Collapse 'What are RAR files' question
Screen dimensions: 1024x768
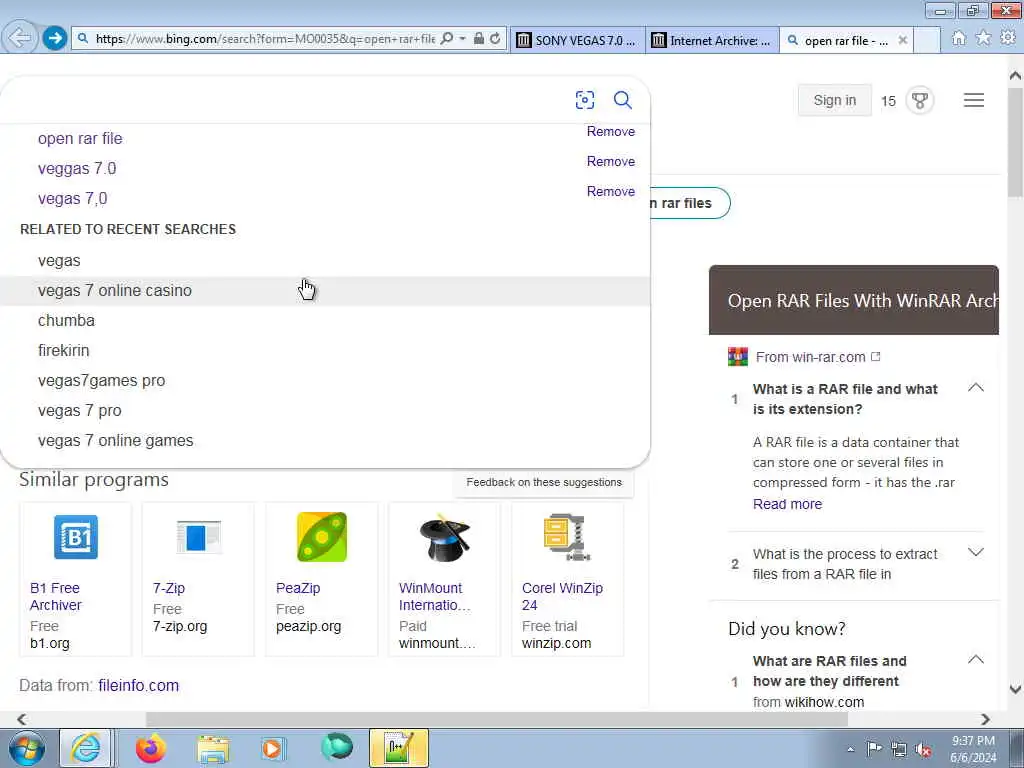tap(976, 660)
